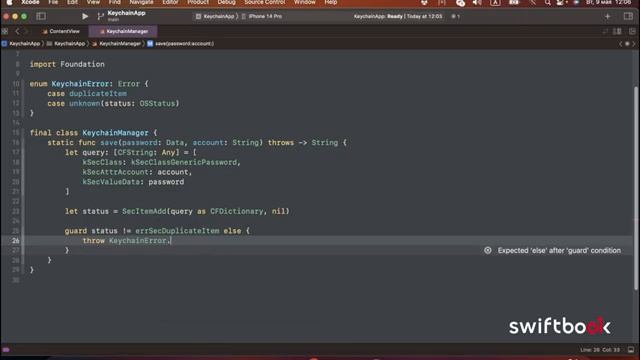Open Spotlight search in menu bar
The height and width of the screenshot is (360, 640).
click(x=547, y=2)
